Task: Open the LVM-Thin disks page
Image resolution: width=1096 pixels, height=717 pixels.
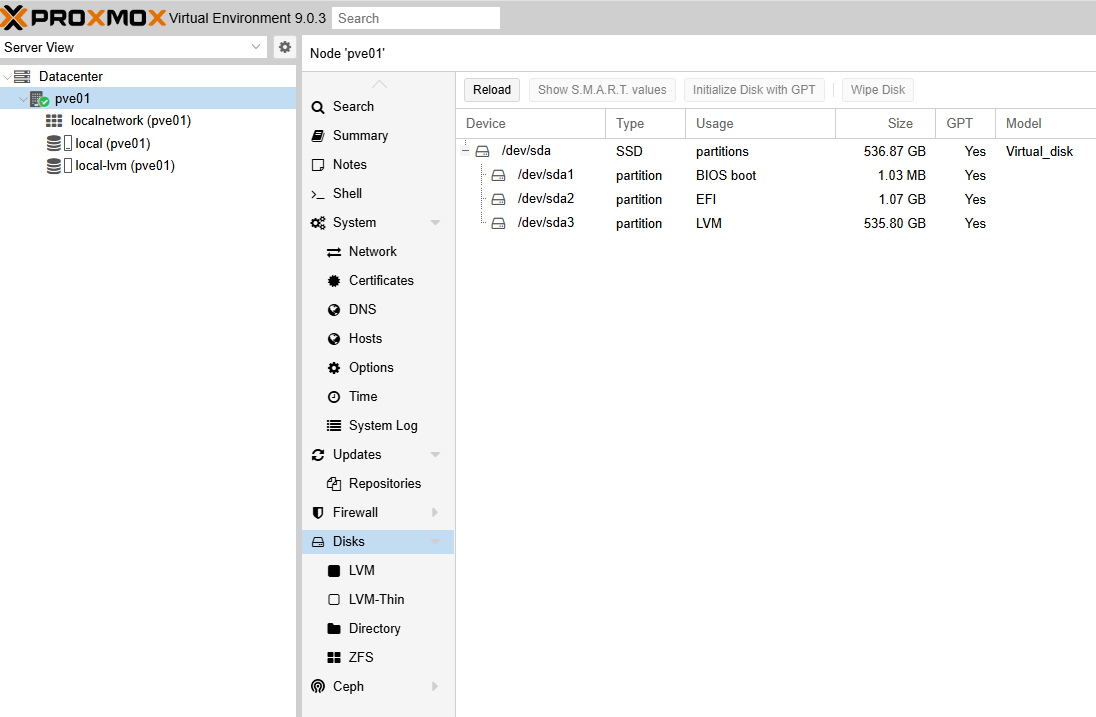Action: pyautogui.click(x=378, y=600)
